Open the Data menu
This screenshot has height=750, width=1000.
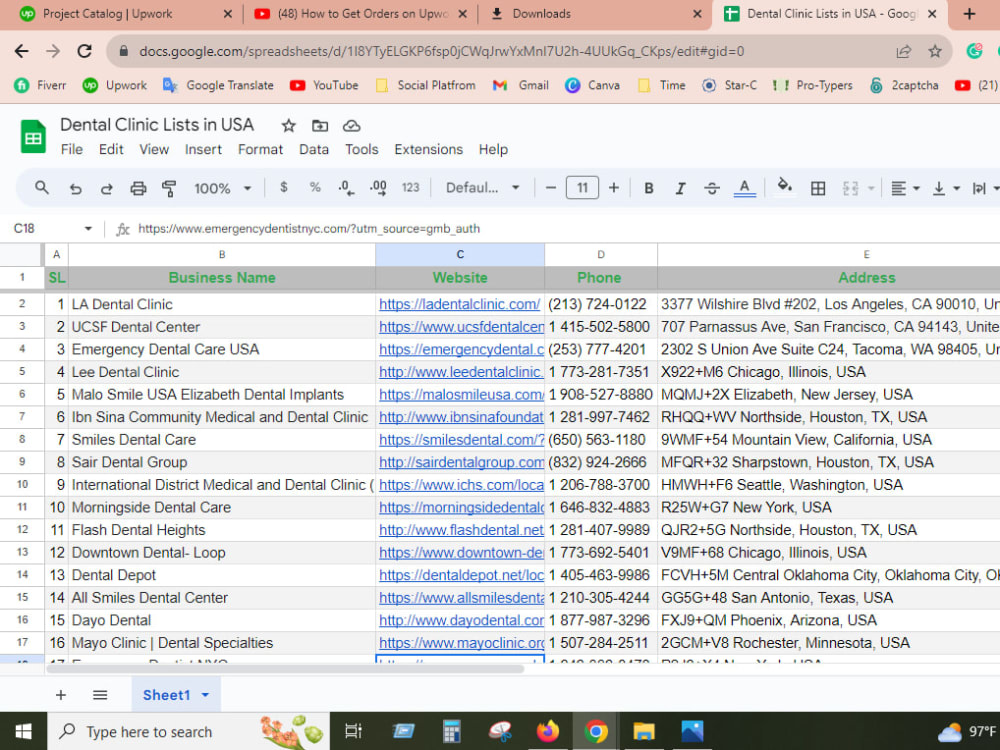[314, 149]
